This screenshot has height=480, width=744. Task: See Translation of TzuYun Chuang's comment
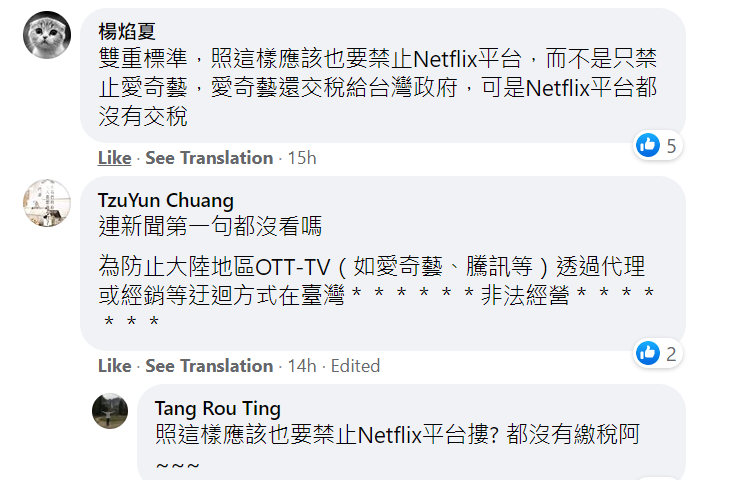tap(209, 366)
